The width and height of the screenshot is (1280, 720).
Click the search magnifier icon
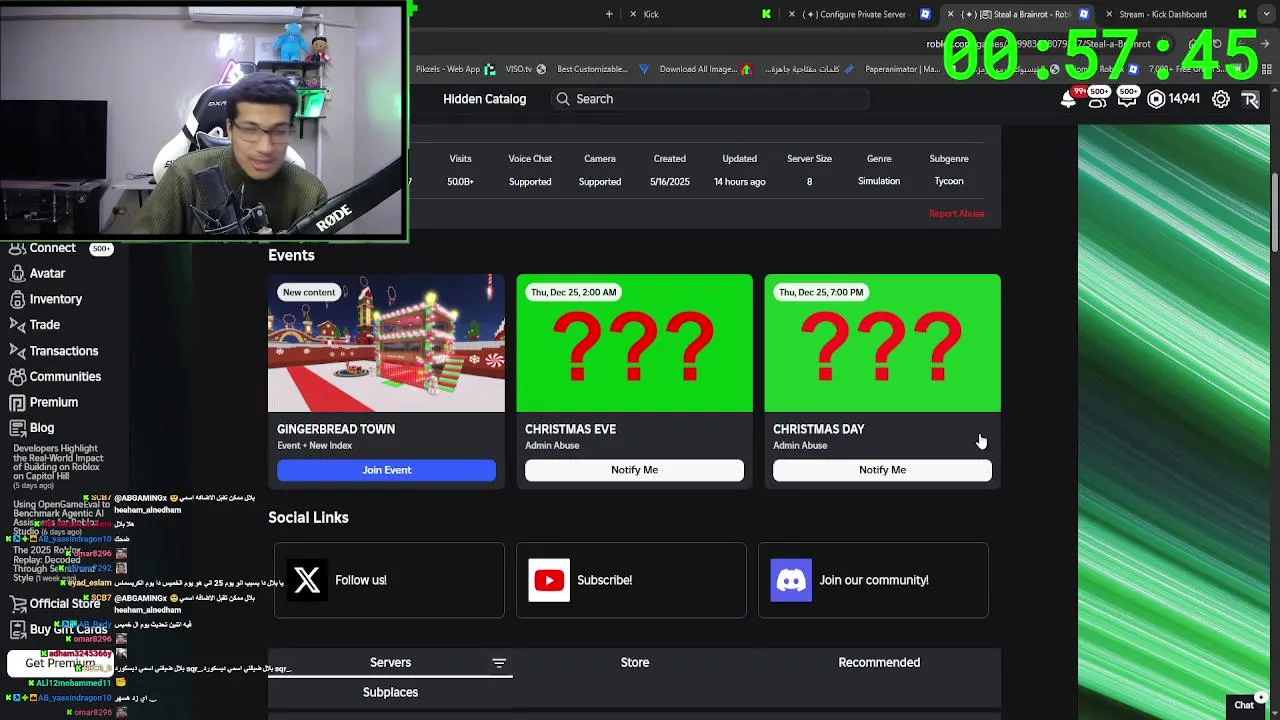coord(563,99)
